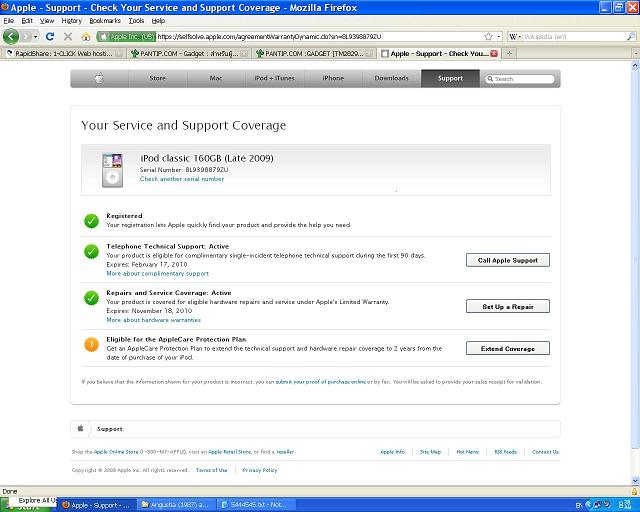Open More about complimentary support link
The image size is (640, 512).
click(158, 274)
